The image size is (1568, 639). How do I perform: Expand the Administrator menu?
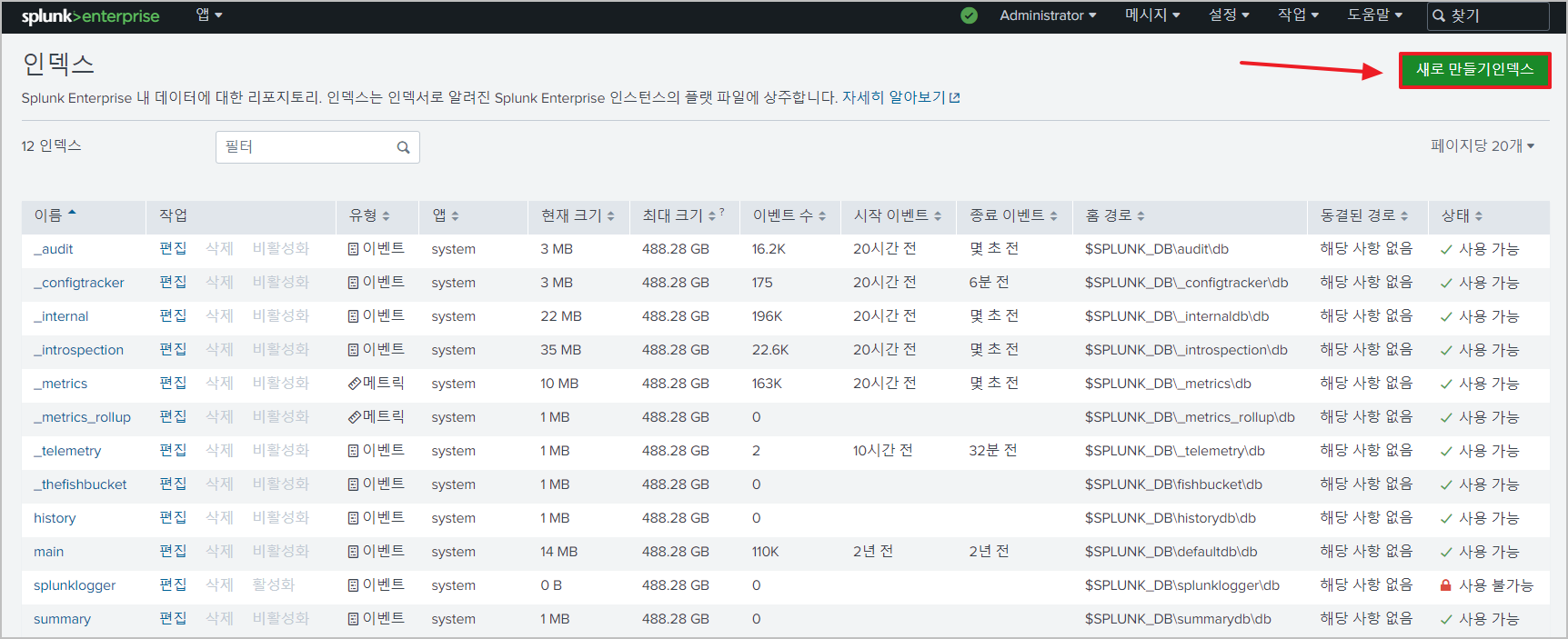click(x=1048, y=15)
